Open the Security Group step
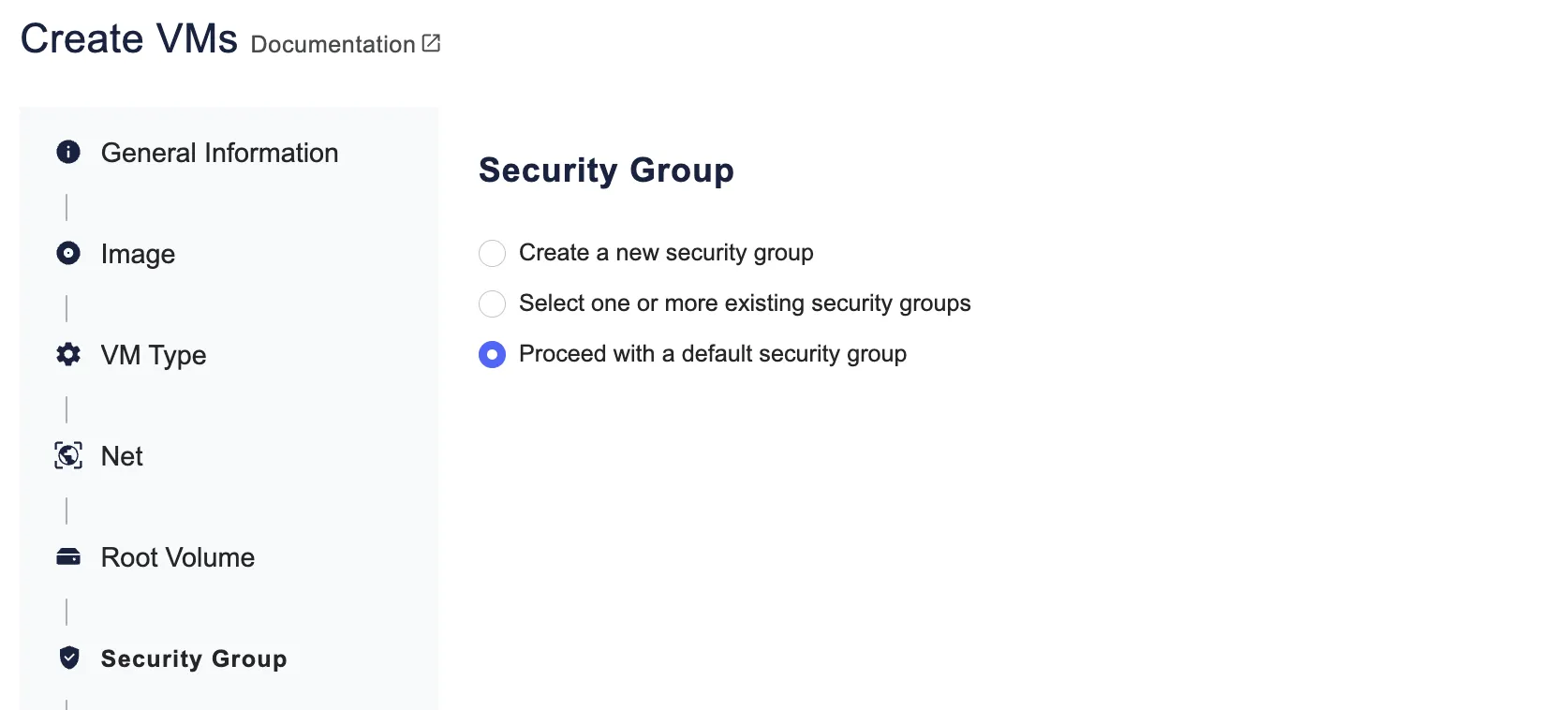The image size is (1568, 710). (193, 658)
